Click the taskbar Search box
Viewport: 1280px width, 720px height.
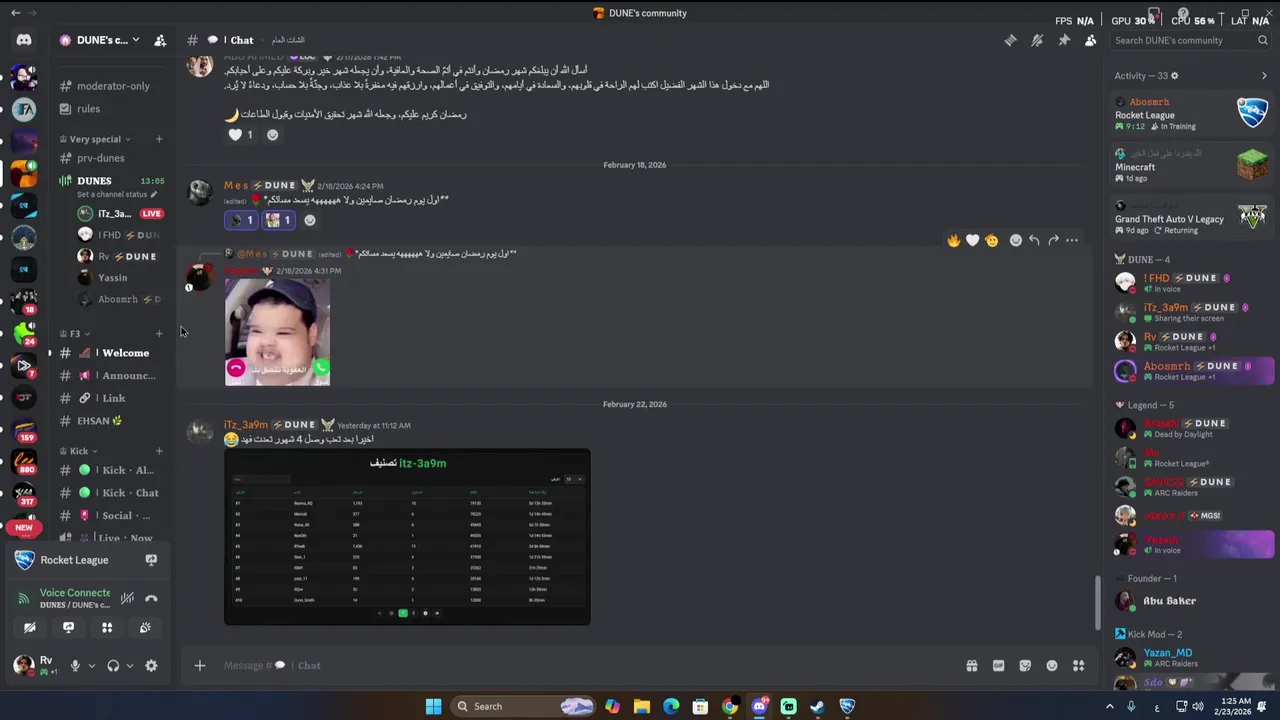click(523, 707)
